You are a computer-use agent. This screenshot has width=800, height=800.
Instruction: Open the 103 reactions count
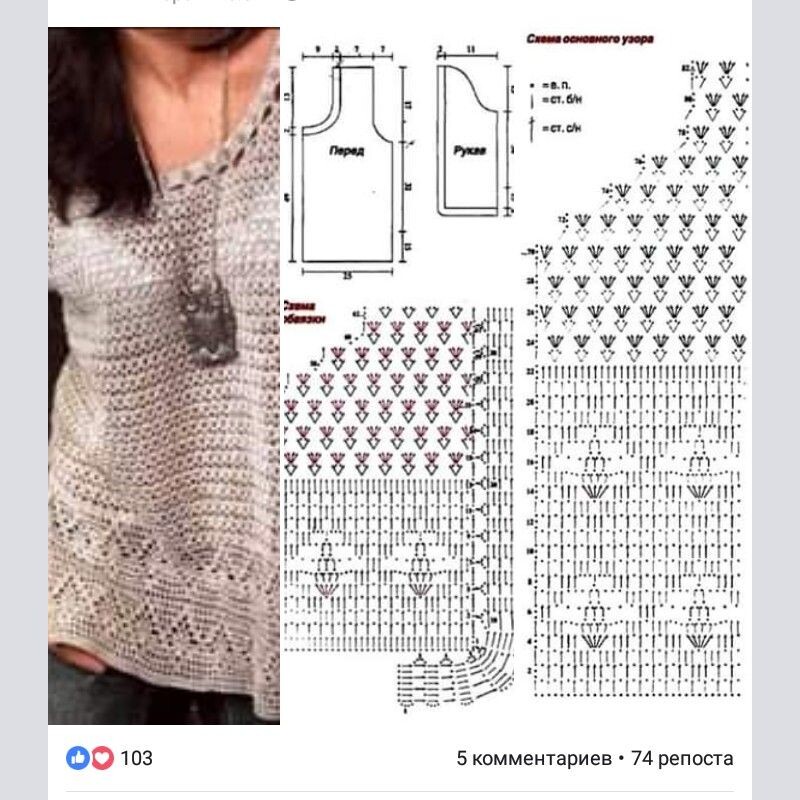pos(136,758)
